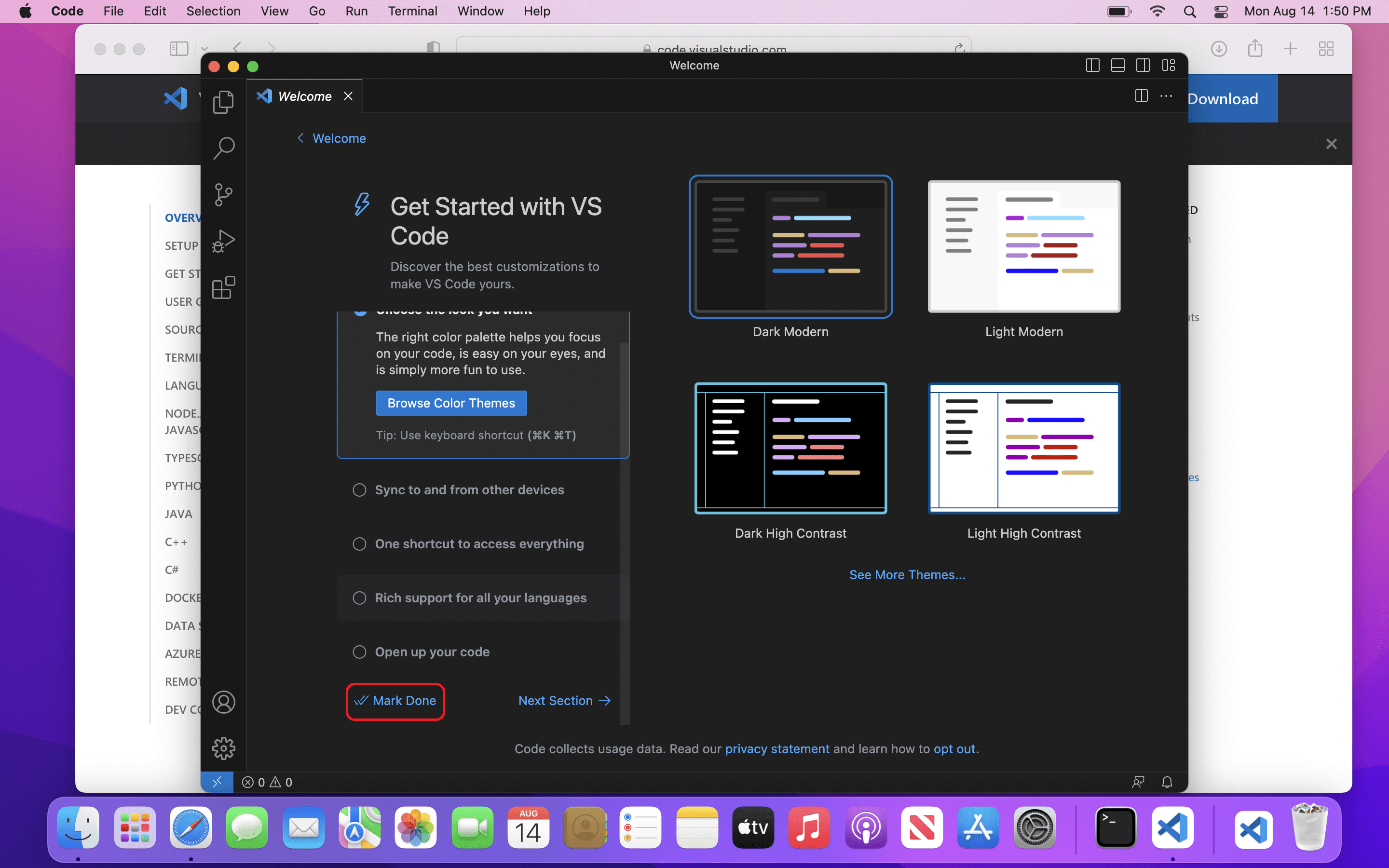Open the Extensions view icon
The height and width of the screenshot is (868, 1389).
coord(223,287)
